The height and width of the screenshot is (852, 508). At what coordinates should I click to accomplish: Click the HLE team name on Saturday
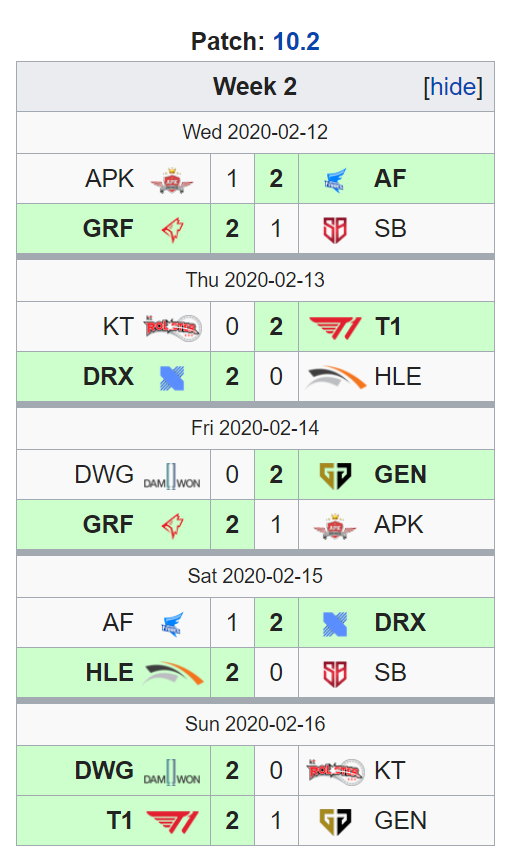click(x=109, y=673)
